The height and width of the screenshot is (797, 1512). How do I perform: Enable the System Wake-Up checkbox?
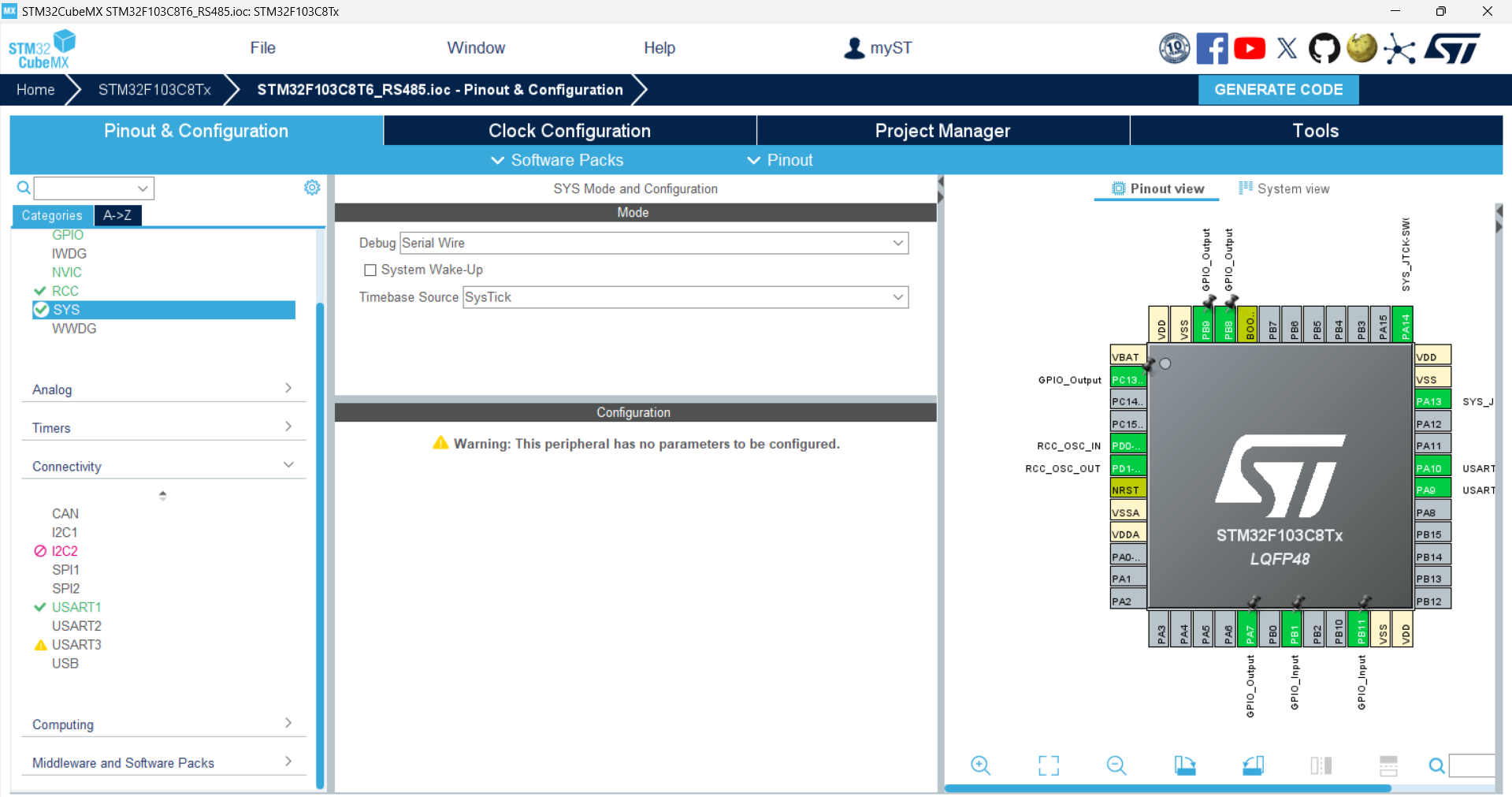click(370, 270)
